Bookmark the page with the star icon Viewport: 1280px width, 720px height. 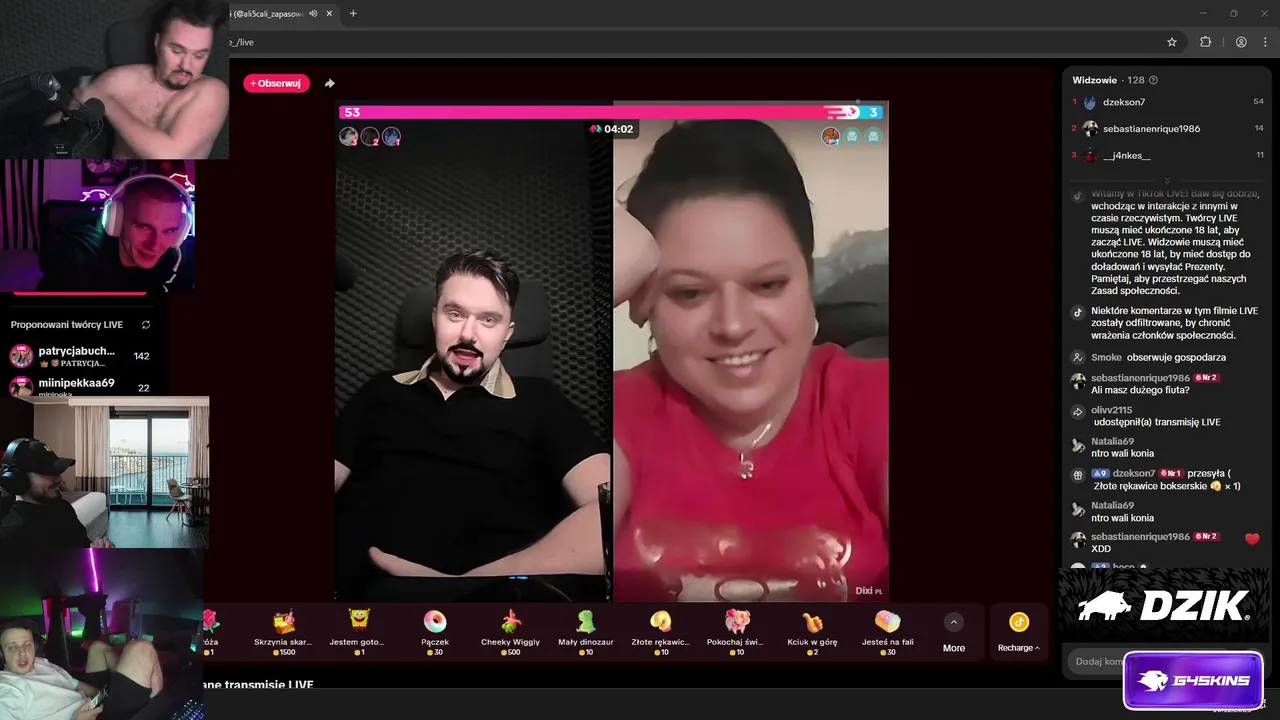(1172, 42)
